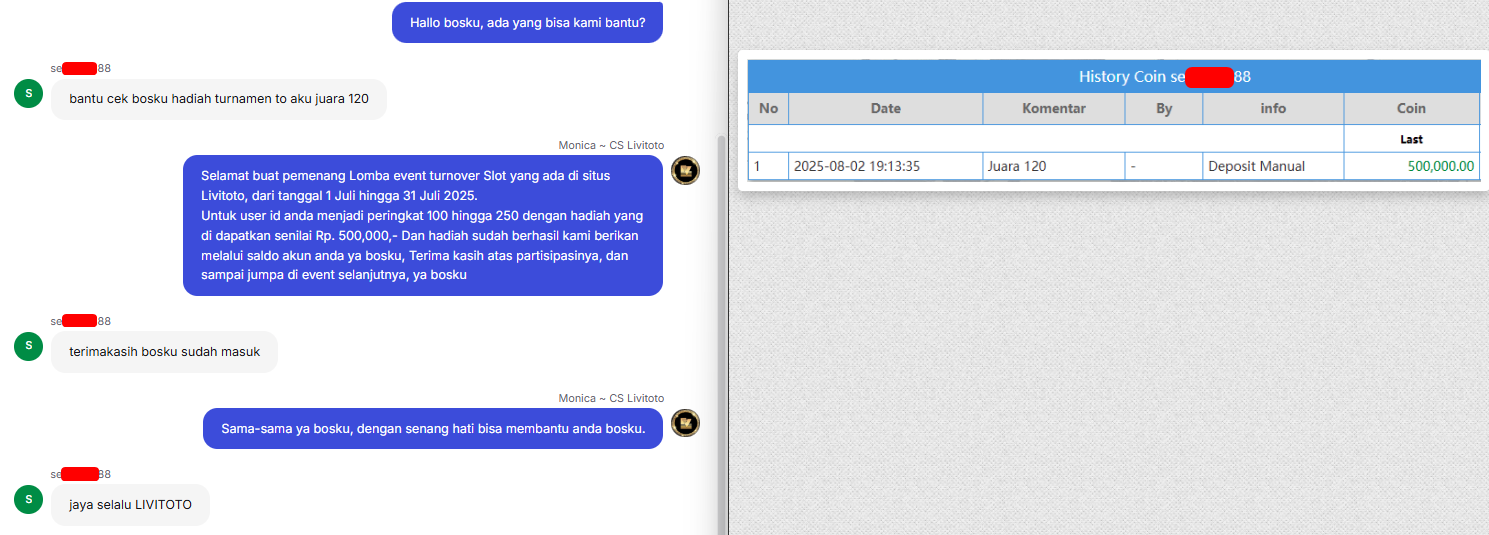Viewport: 1489px width, 535px height.
Task: Select the 'jaya selalu LIVITOTO' message
Action: [x=130, y=505]
